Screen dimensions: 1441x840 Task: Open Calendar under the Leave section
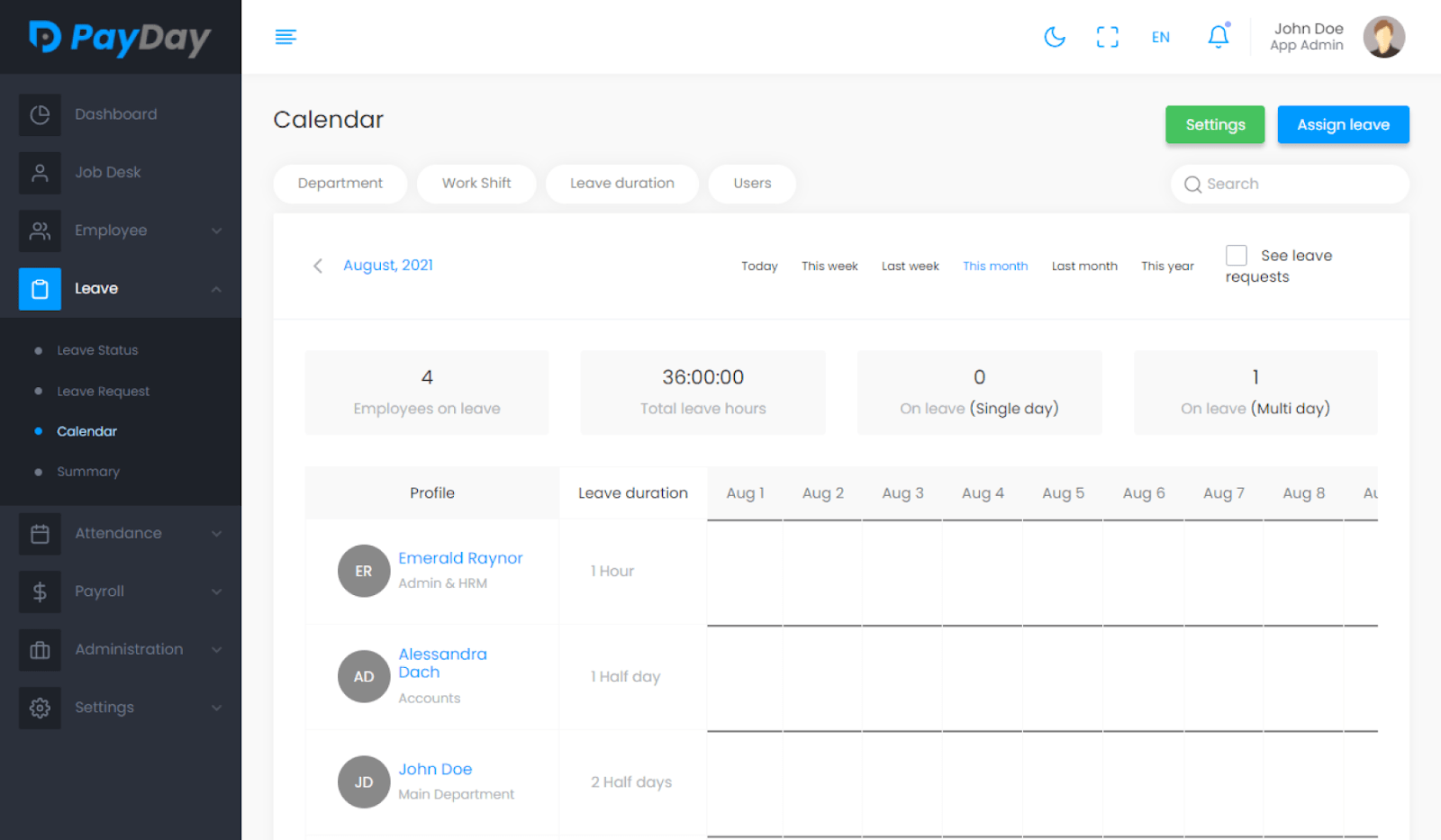click(x=86, y=430)
